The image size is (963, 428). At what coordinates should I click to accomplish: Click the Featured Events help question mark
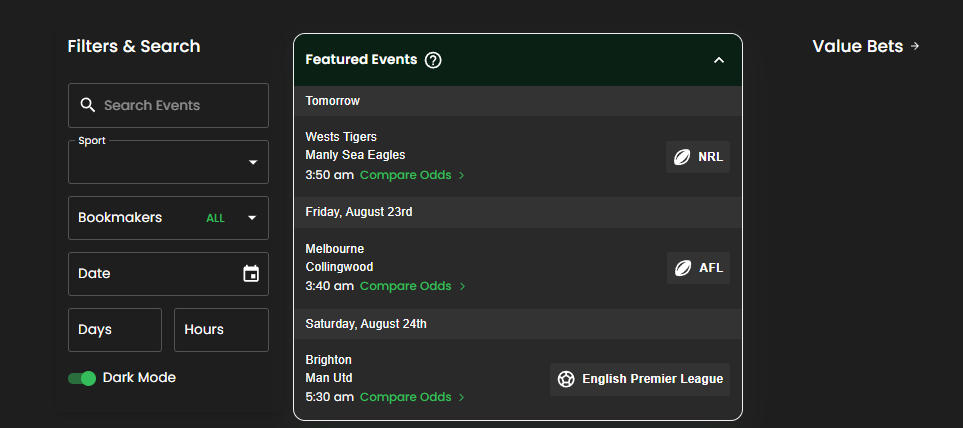click(x=433, y=60)
